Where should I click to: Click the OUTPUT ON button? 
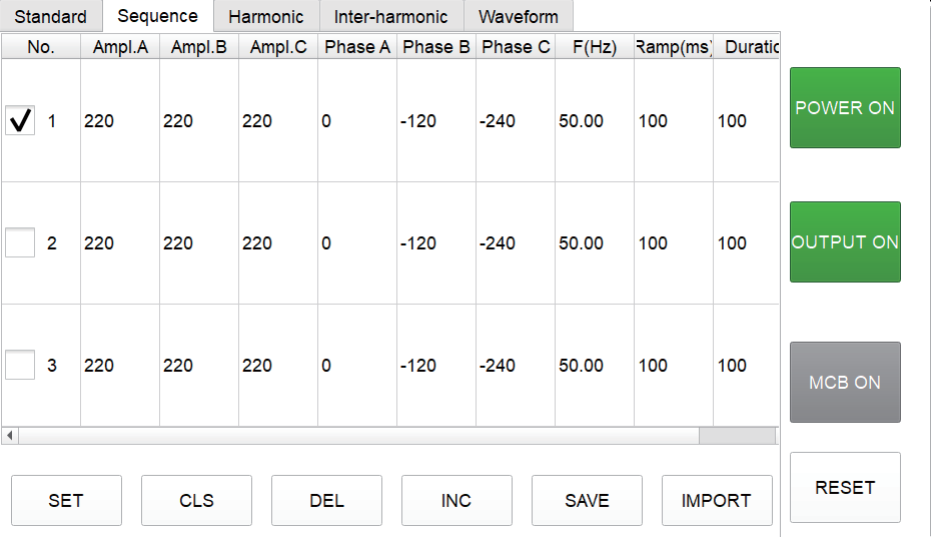tap(845, 242)
